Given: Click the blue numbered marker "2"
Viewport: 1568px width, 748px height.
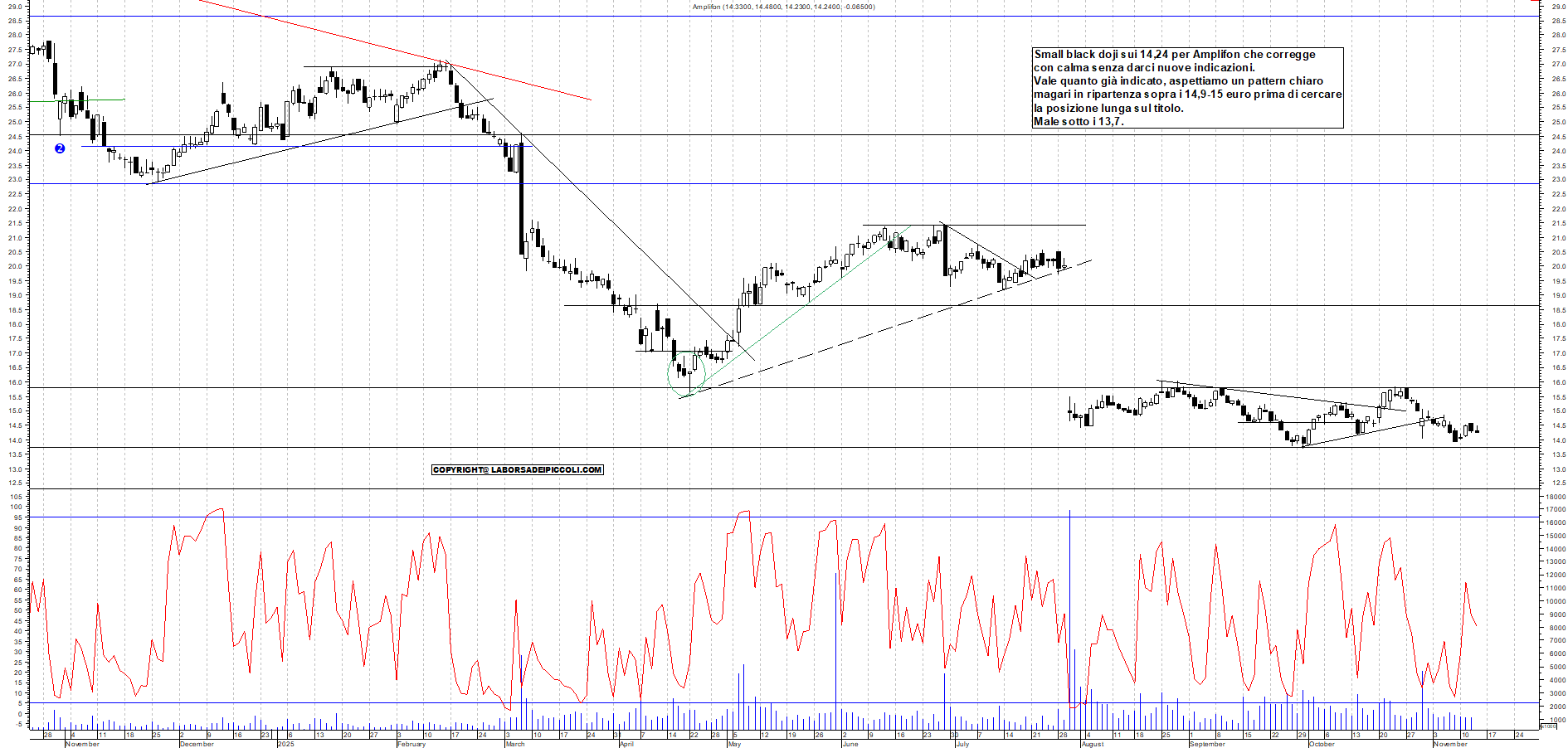Looking at the screenshot, I should tap(59, 148).
